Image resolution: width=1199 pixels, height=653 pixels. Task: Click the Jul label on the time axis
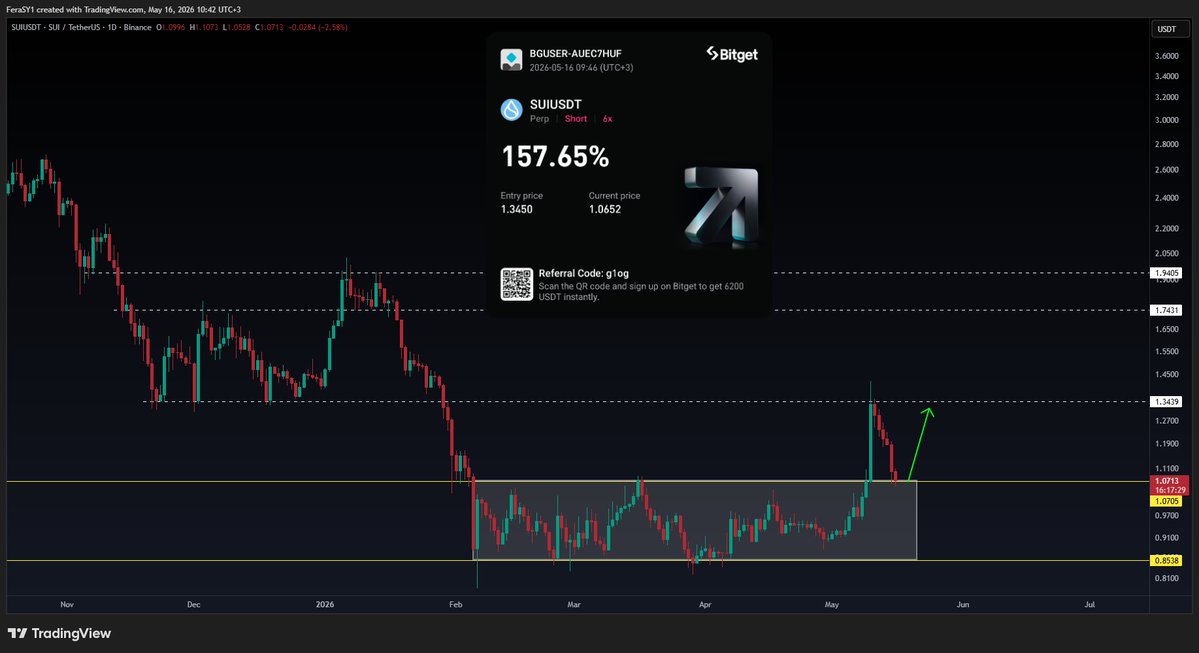(1090, 604)
